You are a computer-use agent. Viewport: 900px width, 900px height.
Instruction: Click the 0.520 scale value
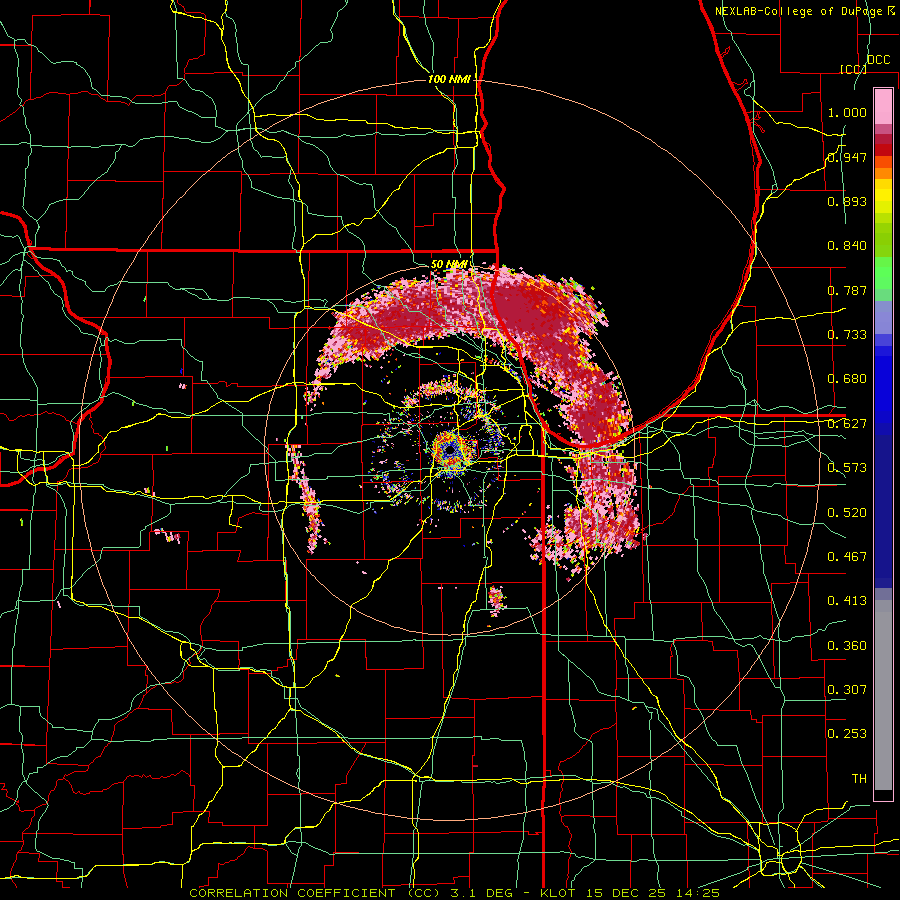point(847,513)
